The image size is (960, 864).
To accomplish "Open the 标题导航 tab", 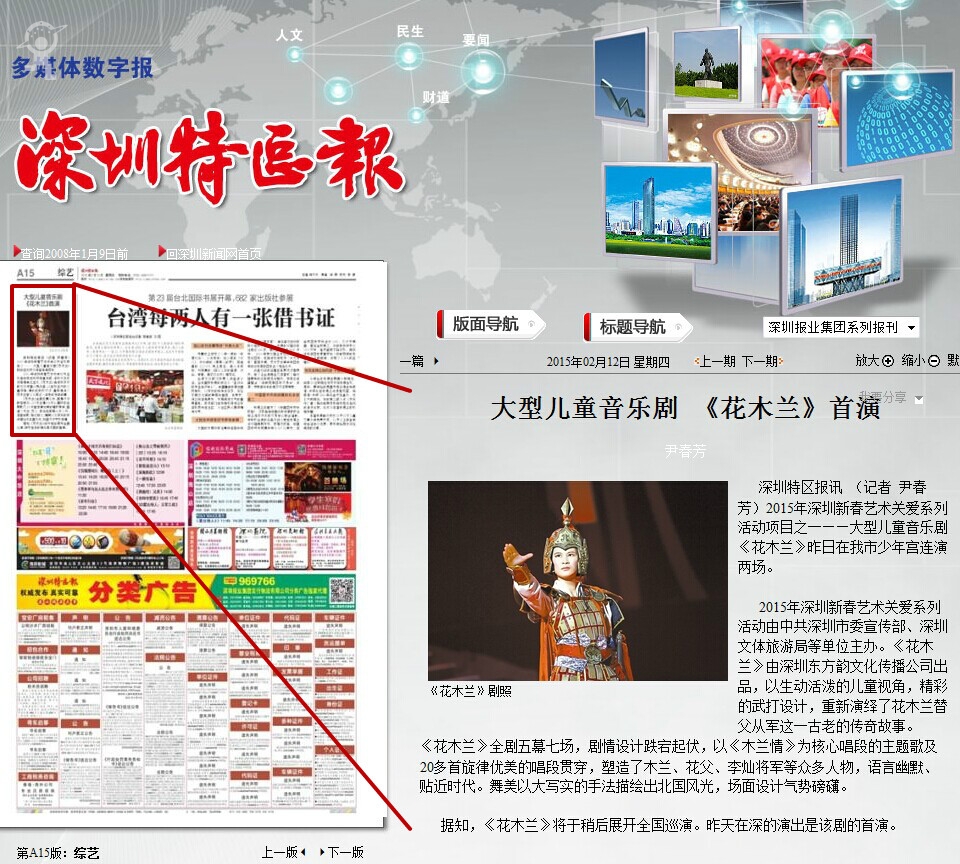I will (x=637, y=326).
